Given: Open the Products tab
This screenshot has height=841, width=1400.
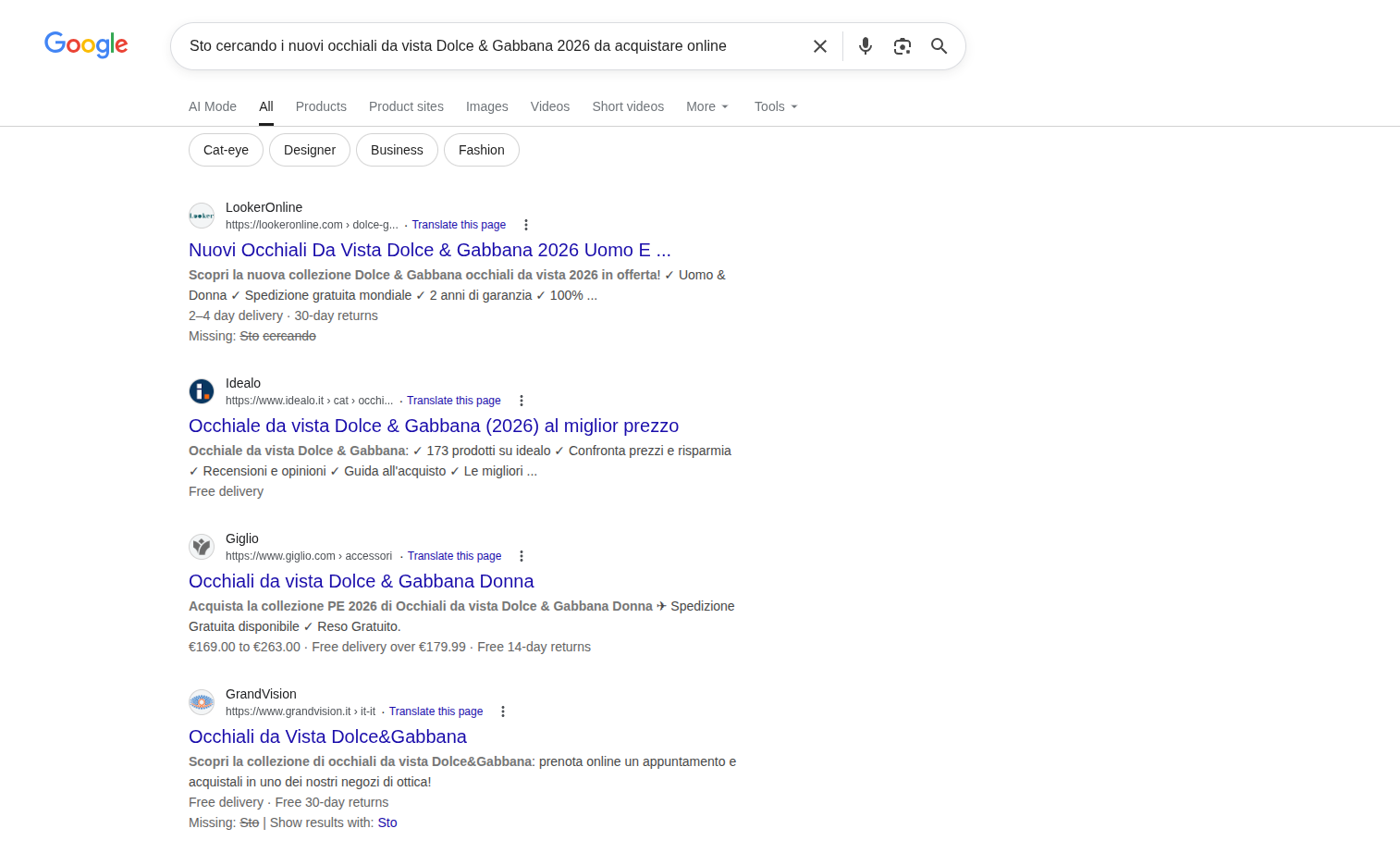Looking at the screenshot, I should click(x=321, y=106).
